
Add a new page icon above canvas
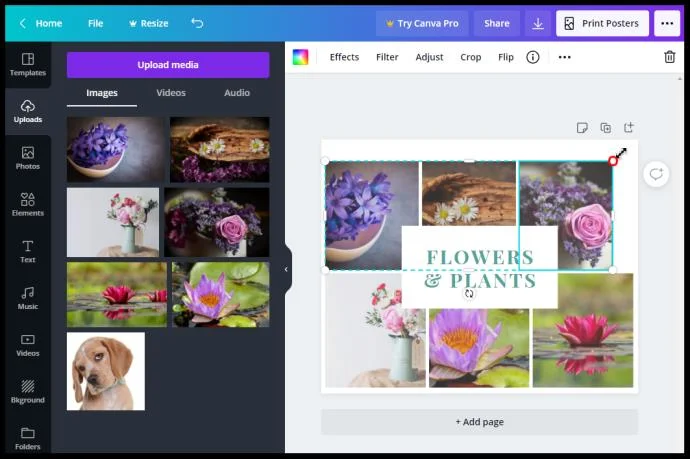(629, 128)
